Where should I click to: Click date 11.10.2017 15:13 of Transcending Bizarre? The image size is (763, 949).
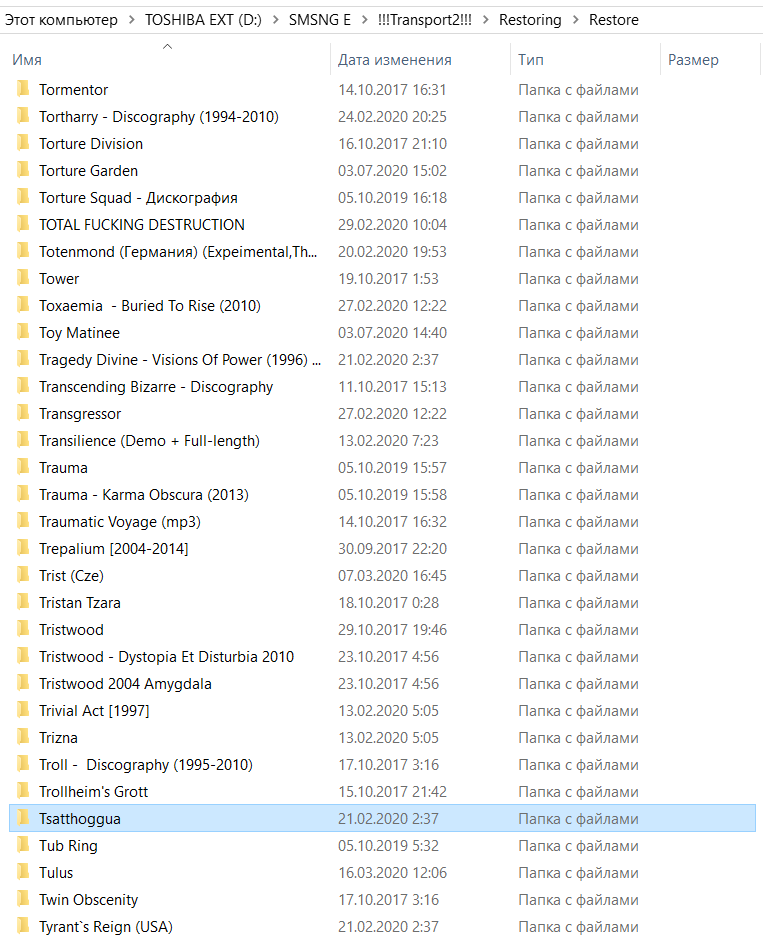[392, 387]
